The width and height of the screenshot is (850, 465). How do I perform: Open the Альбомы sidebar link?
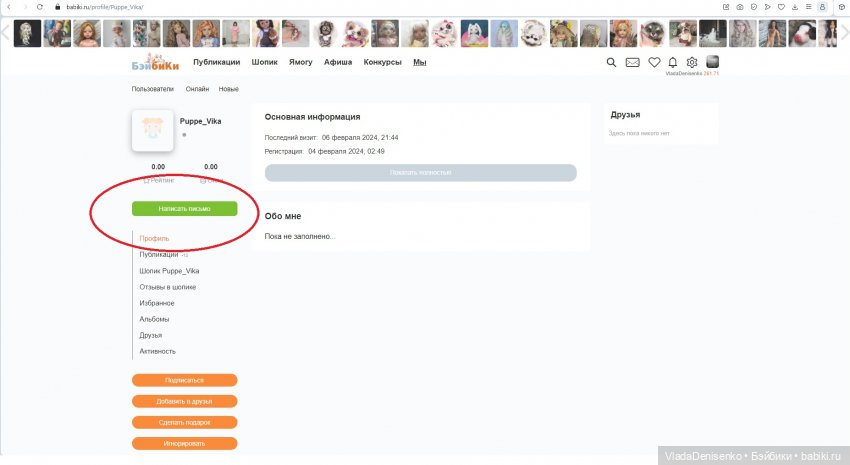coord(154,319)
